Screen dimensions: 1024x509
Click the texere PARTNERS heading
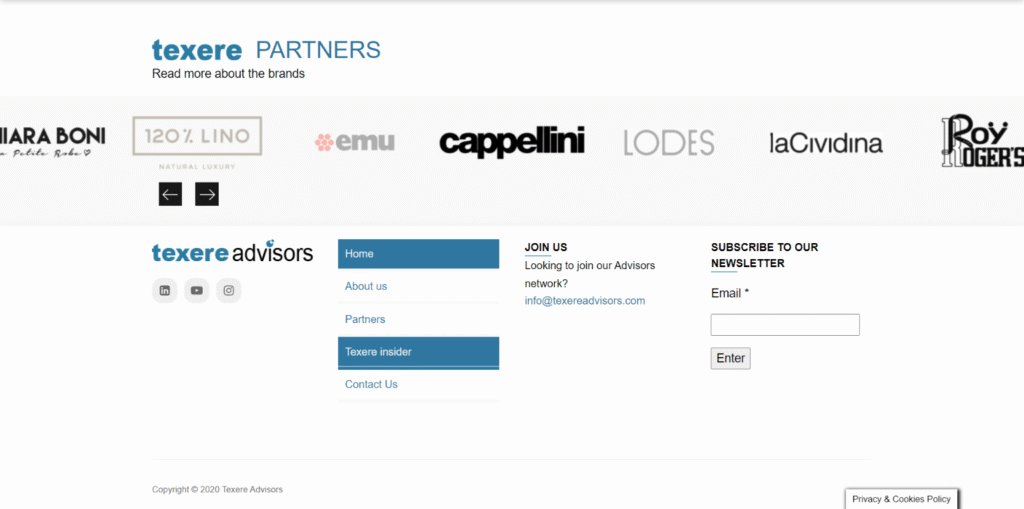click(266, 50)
